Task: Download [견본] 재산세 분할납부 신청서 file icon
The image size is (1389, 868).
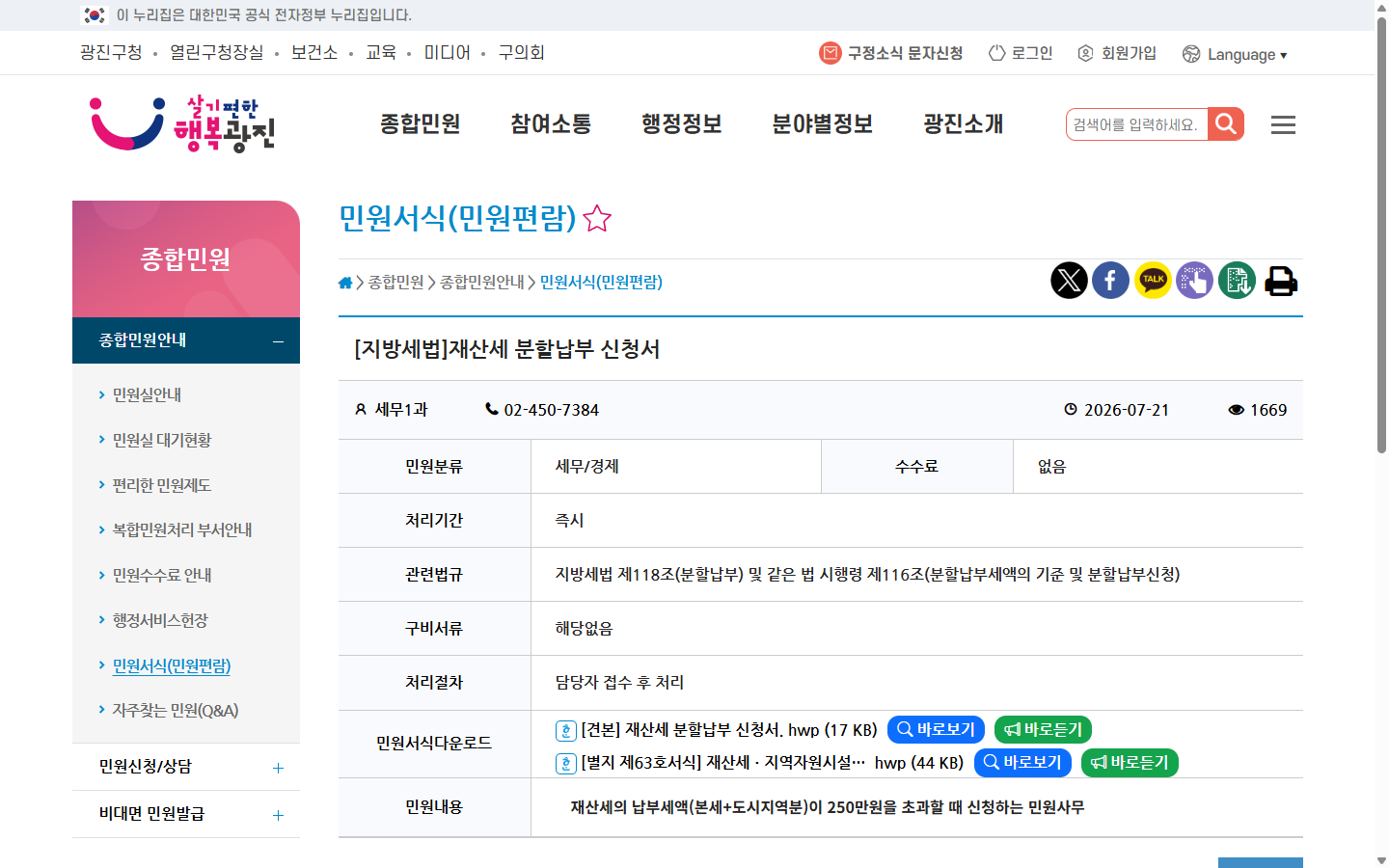Action: coord(566,731)
